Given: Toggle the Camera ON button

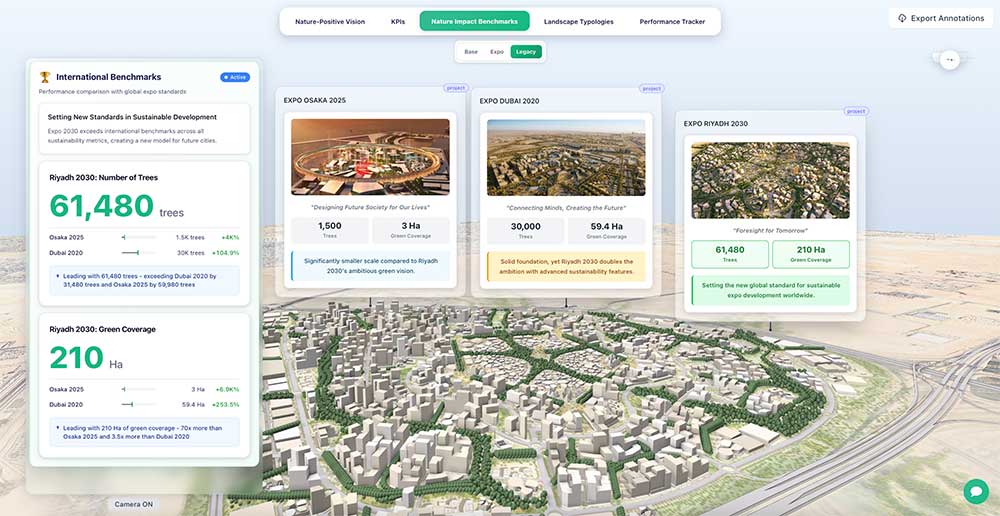Looking at the screenshot, I should 133,504.
